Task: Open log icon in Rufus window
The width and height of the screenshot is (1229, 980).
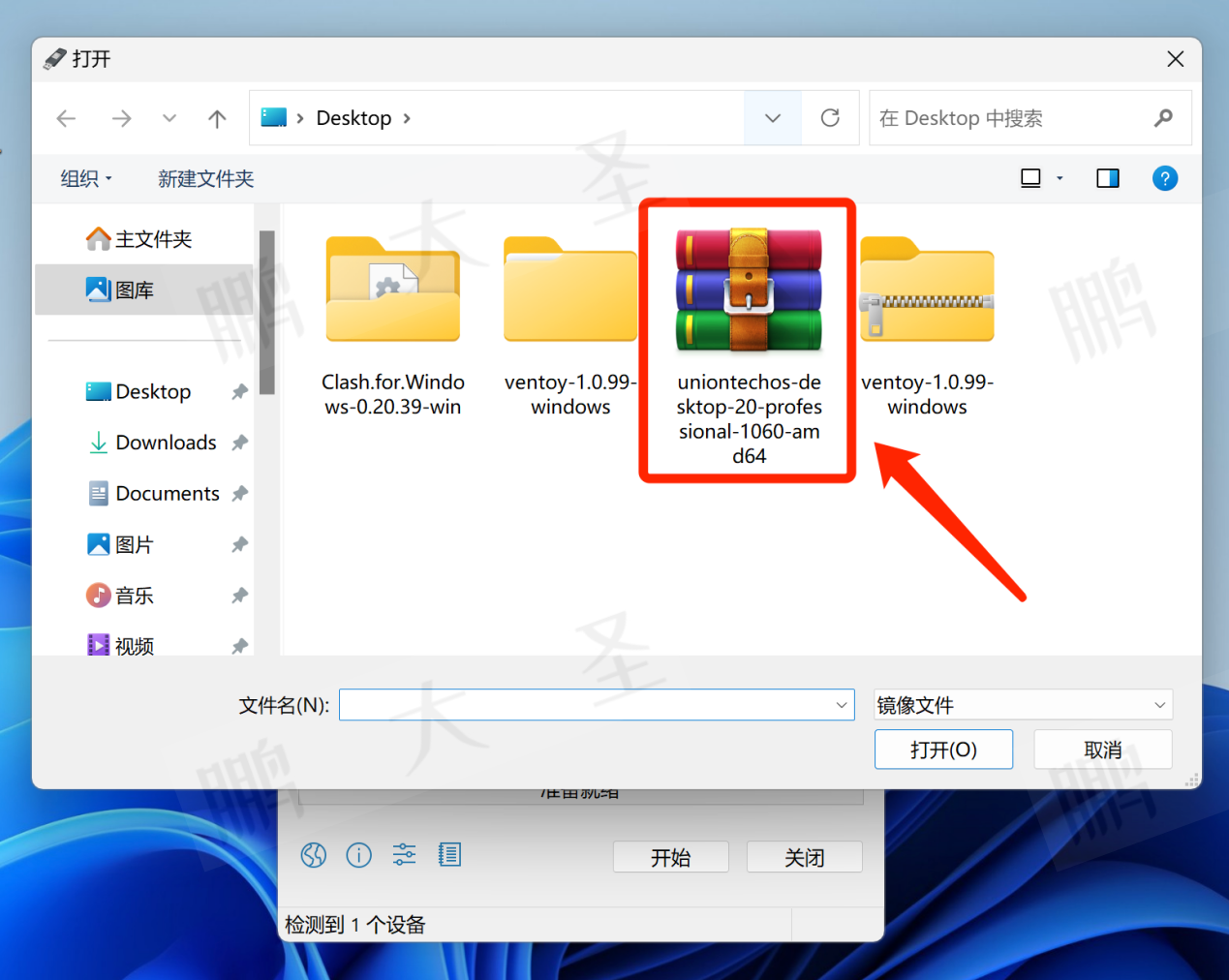Action: tap(449, 855)
